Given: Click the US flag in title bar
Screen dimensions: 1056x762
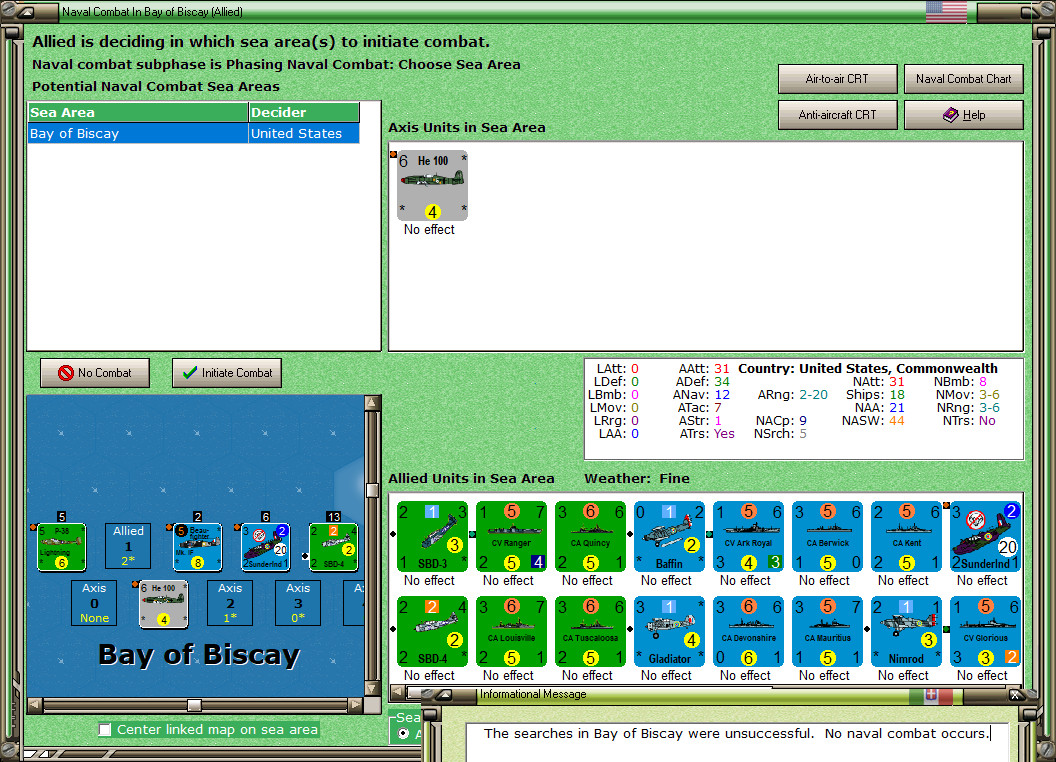Looking at the screenshot, I should (946, 11).
